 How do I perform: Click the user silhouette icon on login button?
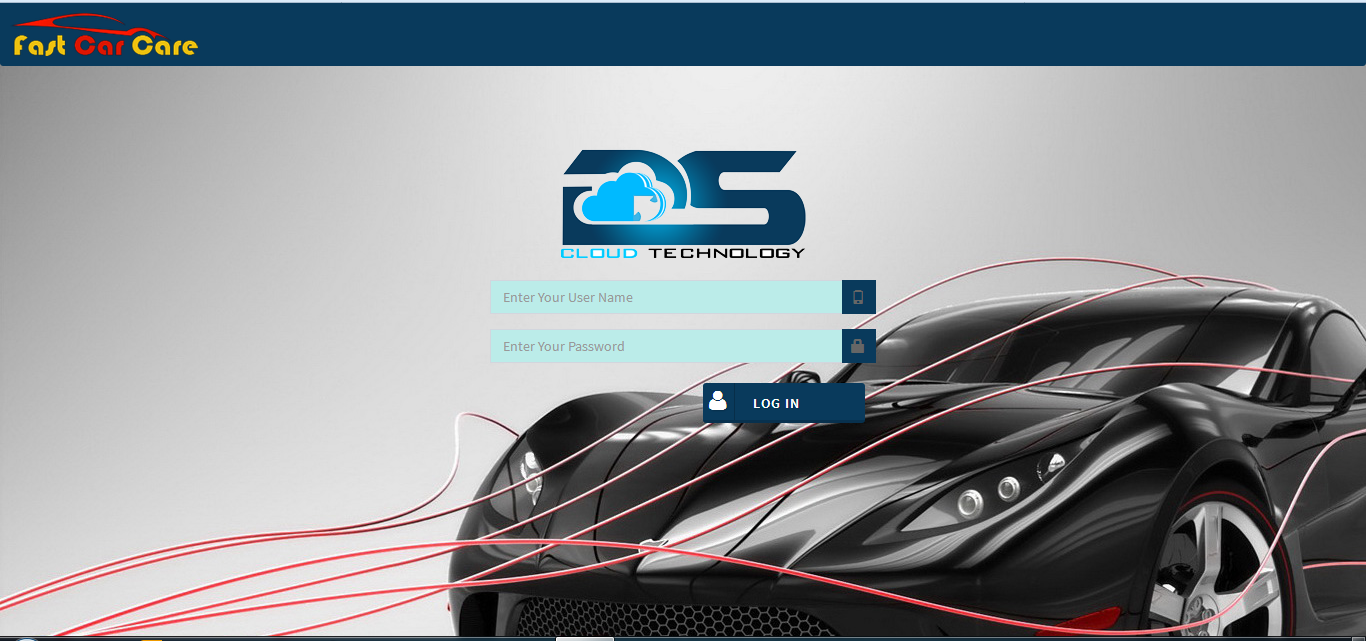pyautogui.click(x=718, y=402)
